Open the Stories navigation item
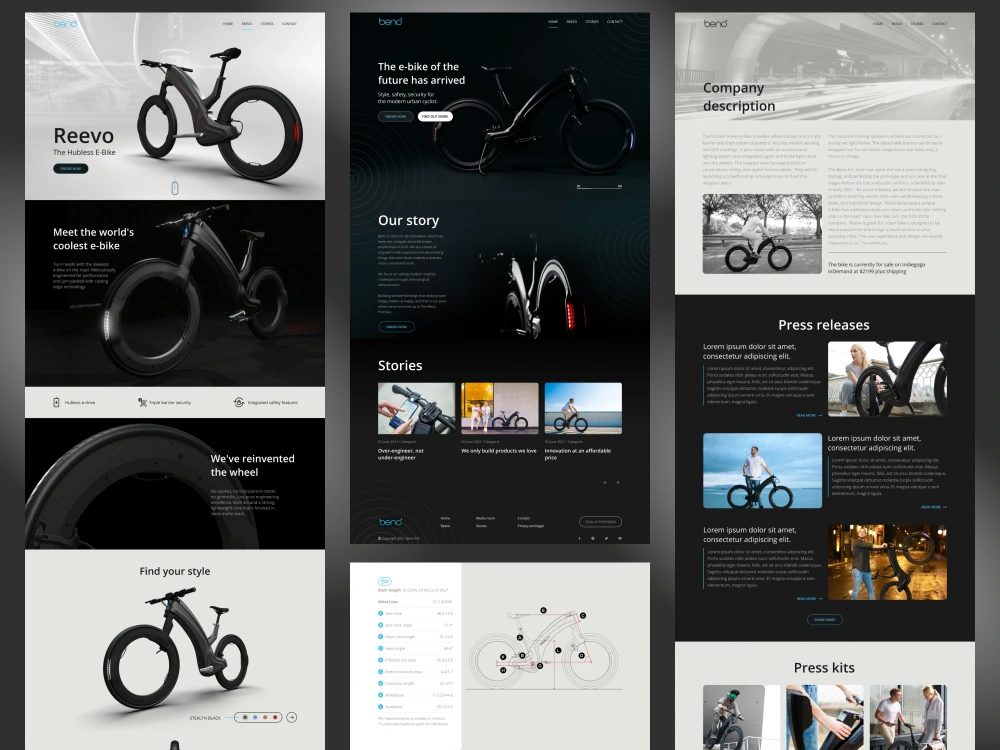The width and height of the screenshot is (1000, 750). tap(593, 21)
